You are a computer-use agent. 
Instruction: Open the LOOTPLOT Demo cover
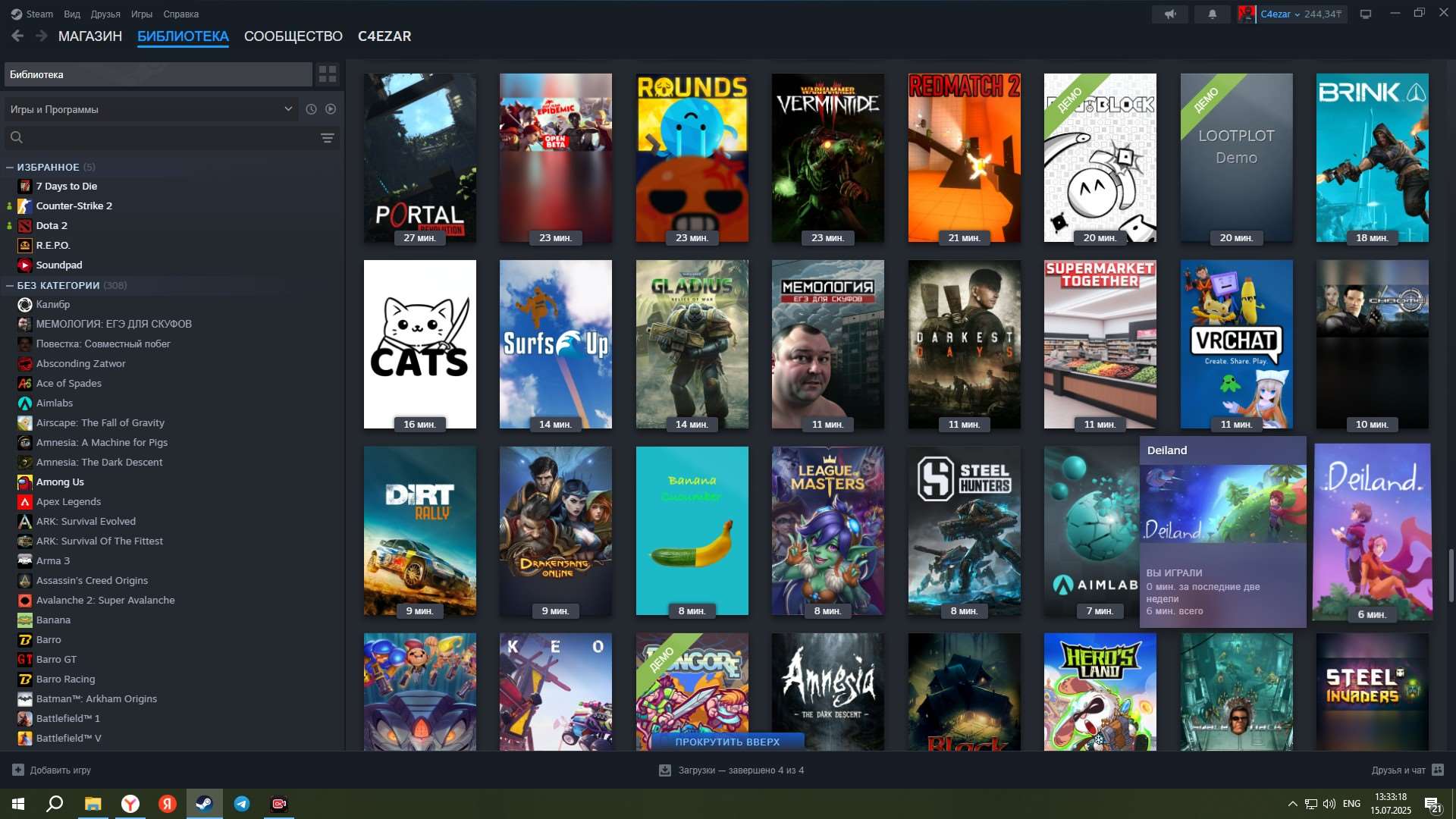point(1236,158)
